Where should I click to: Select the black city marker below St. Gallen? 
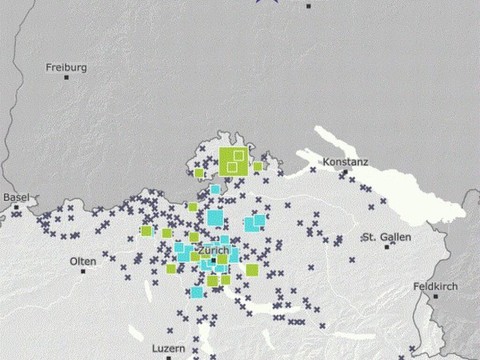(x=387, y=247)
